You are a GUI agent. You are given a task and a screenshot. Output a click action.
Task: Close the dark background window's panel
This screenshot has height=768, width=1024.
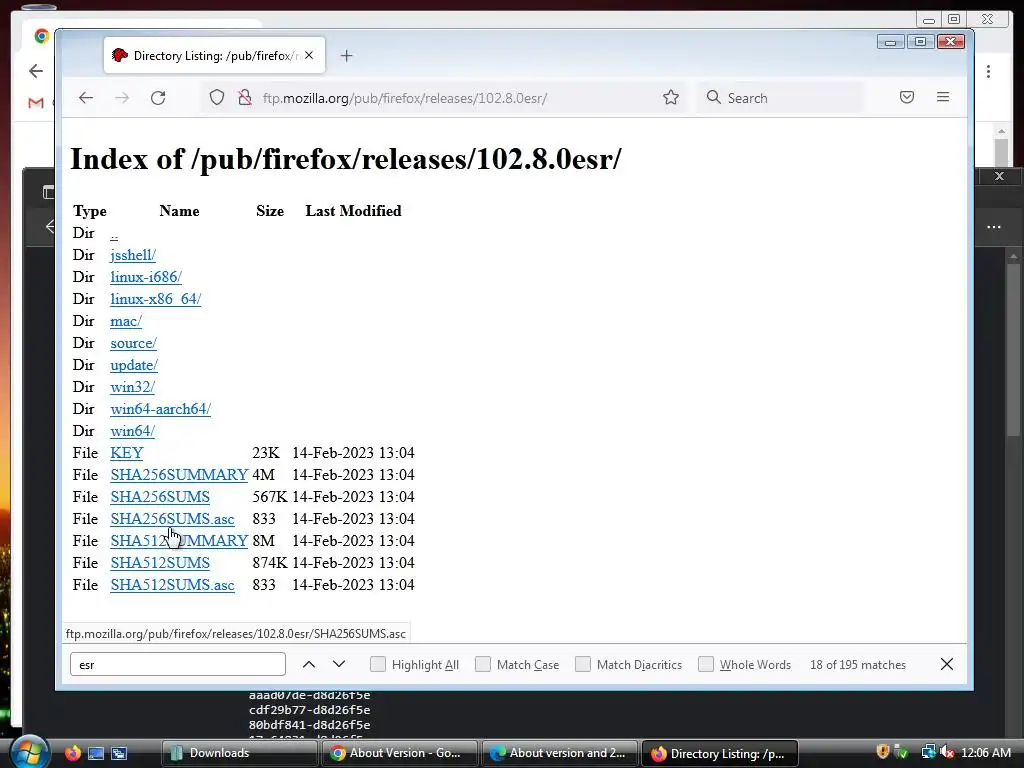click(x=999, y=176)
